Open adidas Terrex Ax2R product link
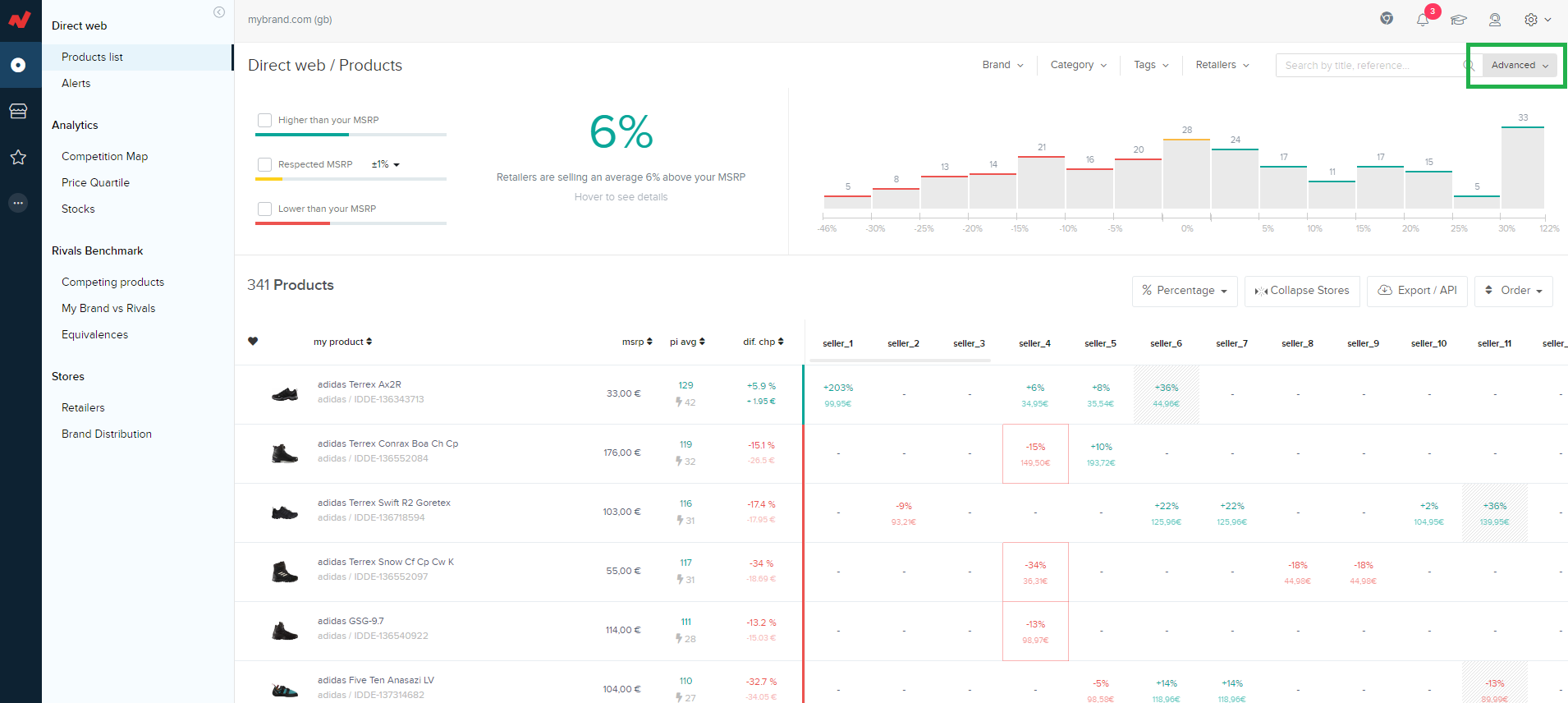Viewport: 1568px width, 703px height. pos(360,384)
